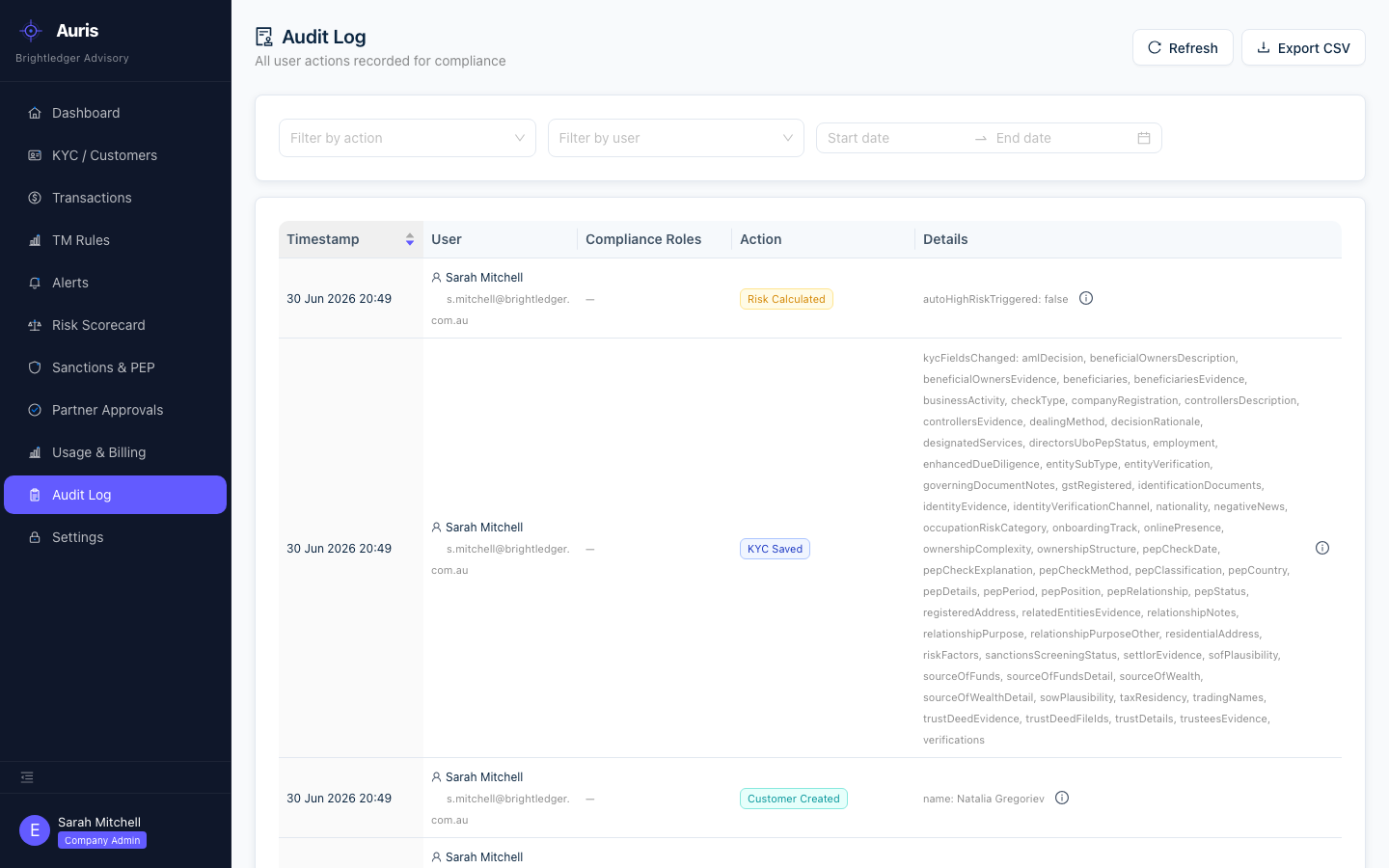The image size is (1389, 868).
Task: Click the kycFieldsChanged details text block
Action: click(x=1111, y=549)
